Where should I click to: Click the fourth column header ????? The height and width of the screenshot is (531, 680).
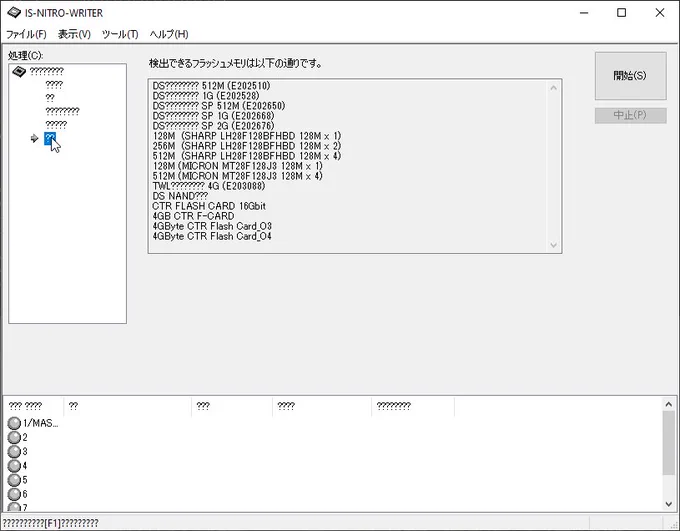pyautogui.click(x=322, y=406)
